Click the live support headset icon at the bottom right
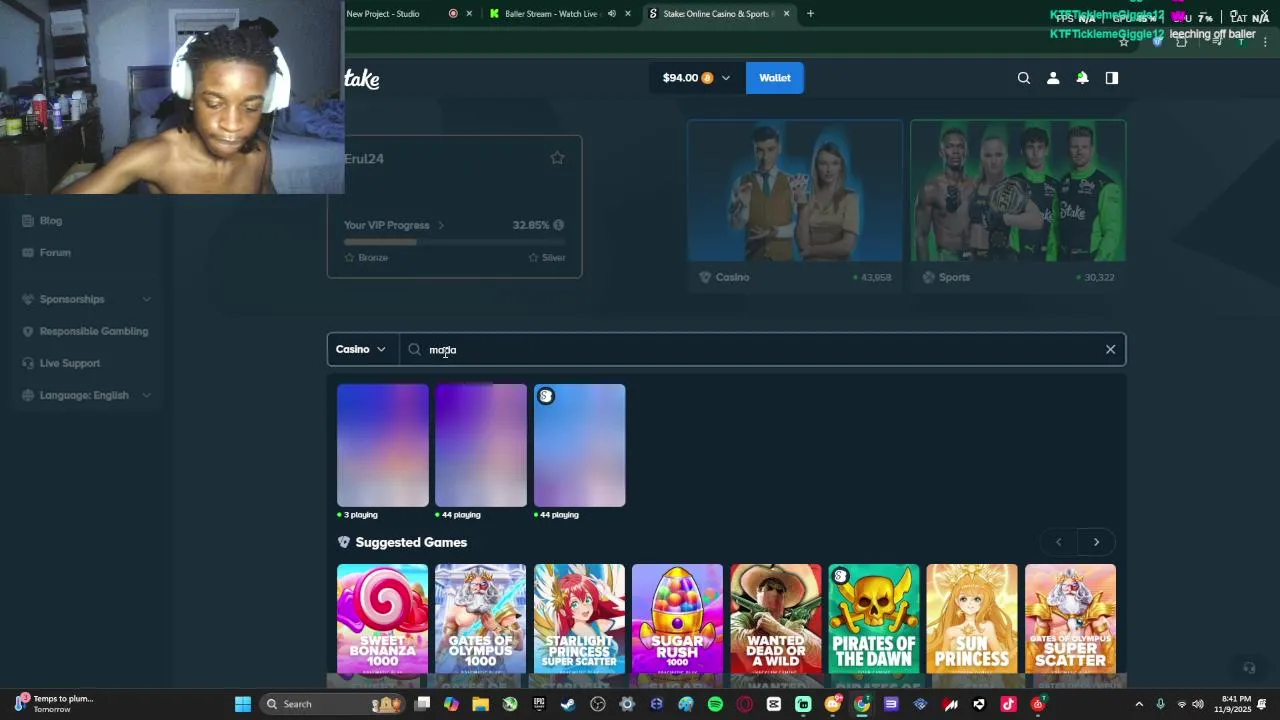Viewport: 1280px width, 720px height. point(1248,668)
